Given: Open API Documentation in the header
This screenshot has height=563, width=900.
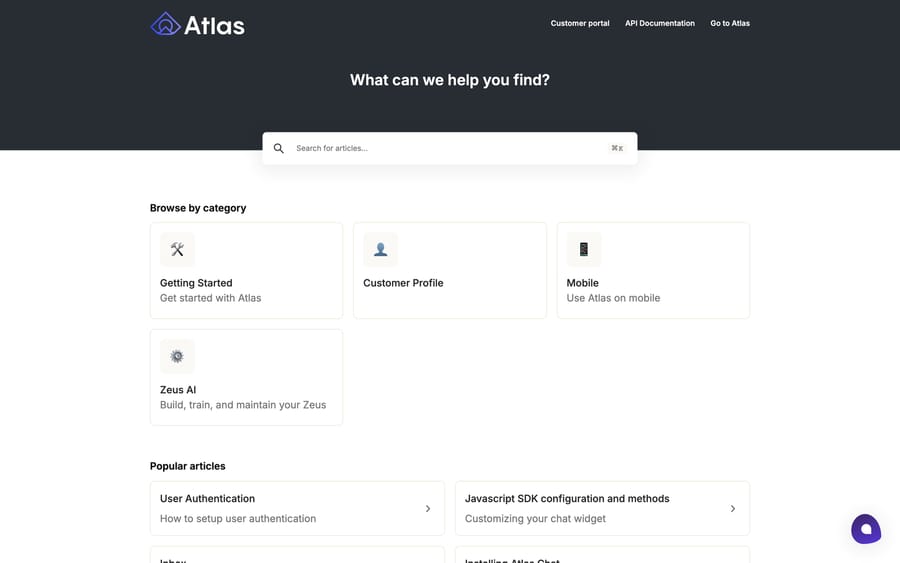Looking at the screenshot, I should (x=660, y=24).
